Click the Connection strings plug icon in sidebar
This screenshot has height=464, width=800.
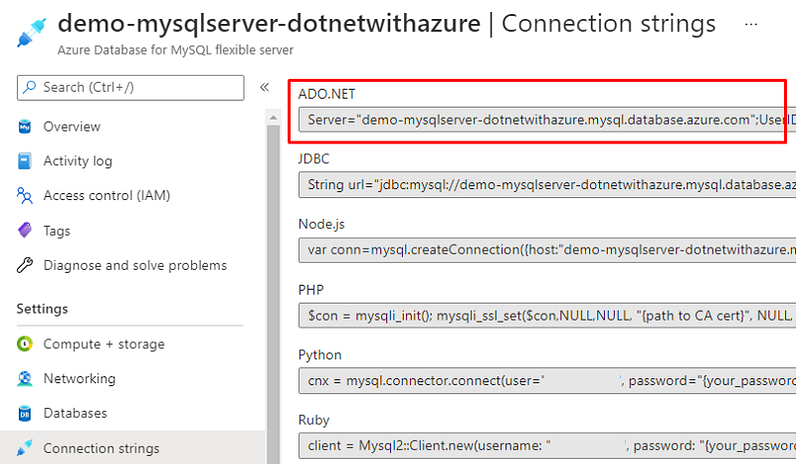24,448
